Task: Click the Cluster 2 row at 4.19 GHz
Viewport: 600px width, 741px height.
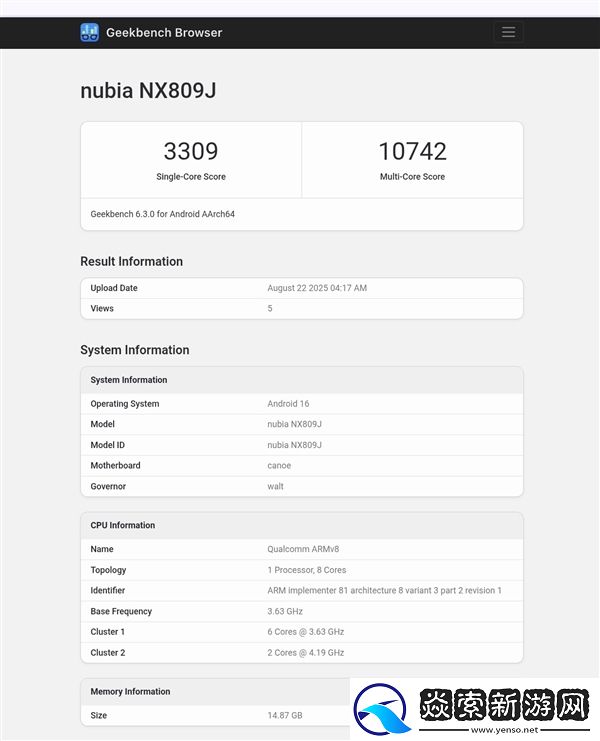Action: point(301,653)
